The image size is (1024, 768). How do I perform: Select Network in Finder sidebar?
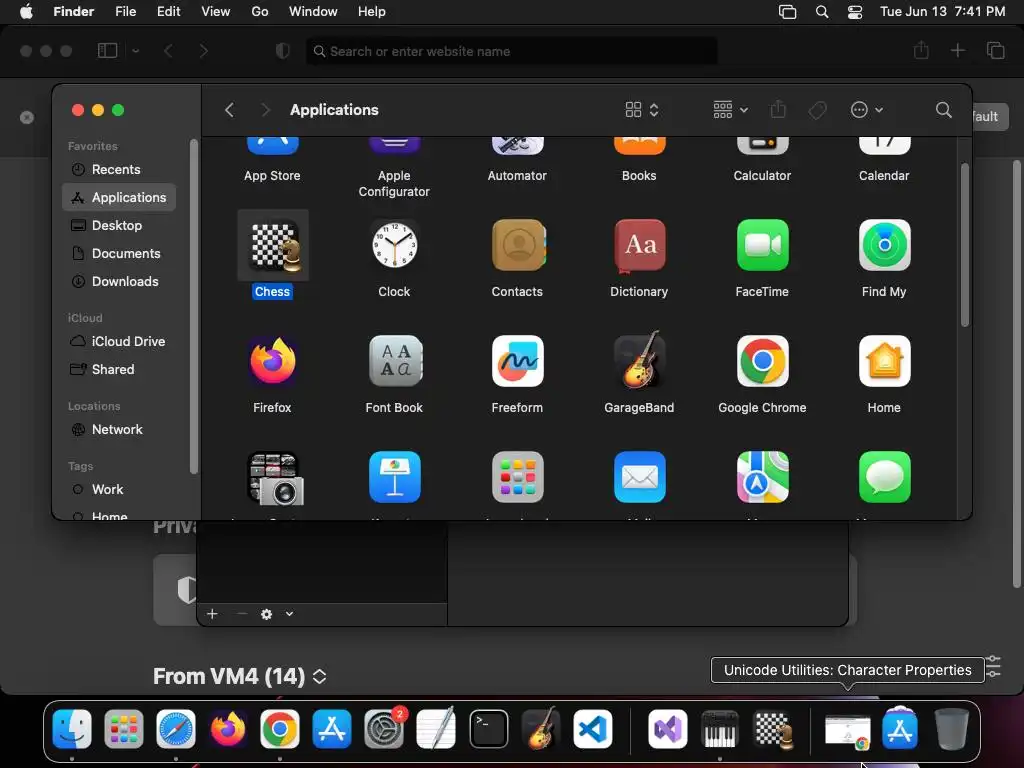(119, 430)
